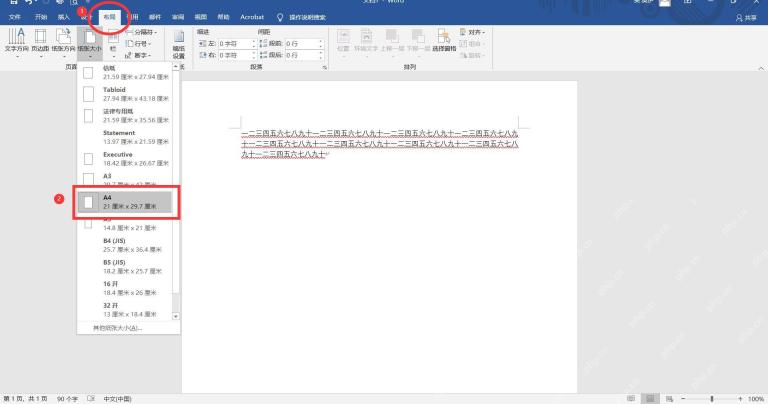Open the text direction (文字方向) tool
768x404 pixels.
(x=16, y=41)
